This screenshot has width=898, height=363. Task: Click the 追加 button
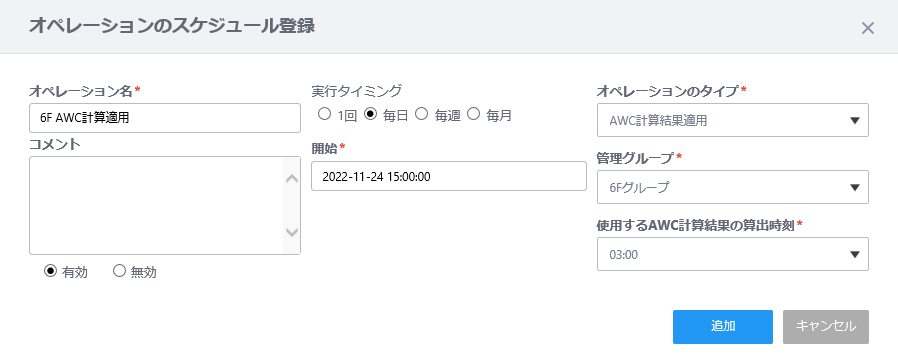(x=723, y=326)
